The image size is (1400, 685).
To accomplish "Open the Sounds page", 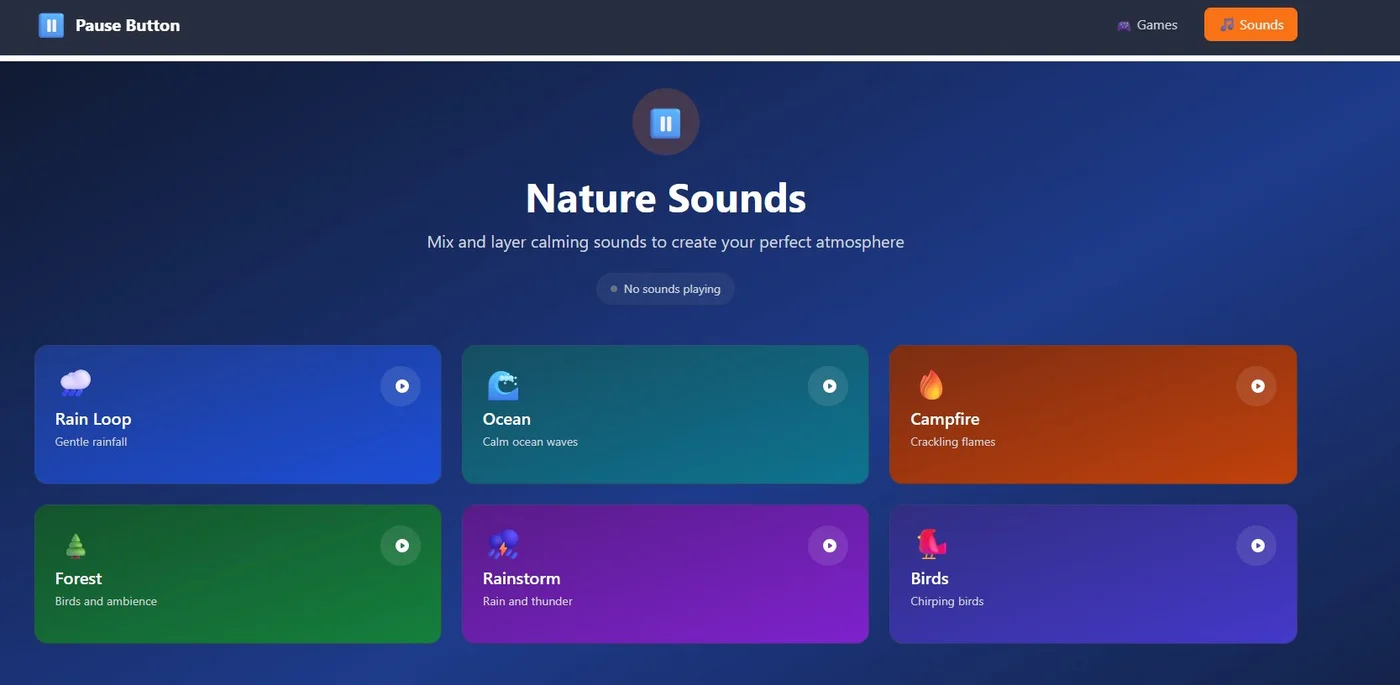I will click(1250, 24).
